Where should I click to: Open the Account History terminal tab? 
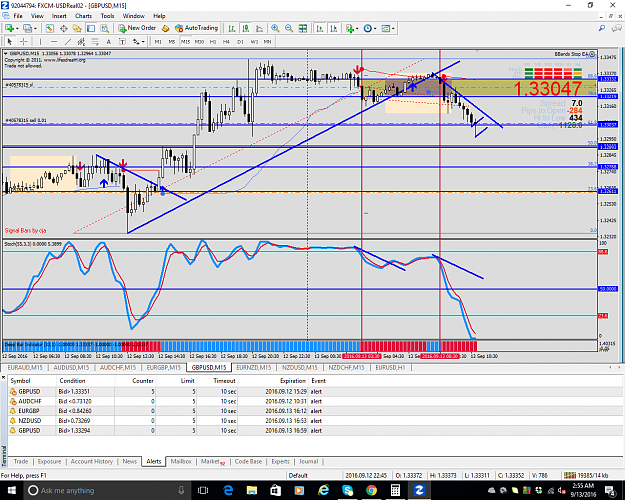click(x=92, y=461)
